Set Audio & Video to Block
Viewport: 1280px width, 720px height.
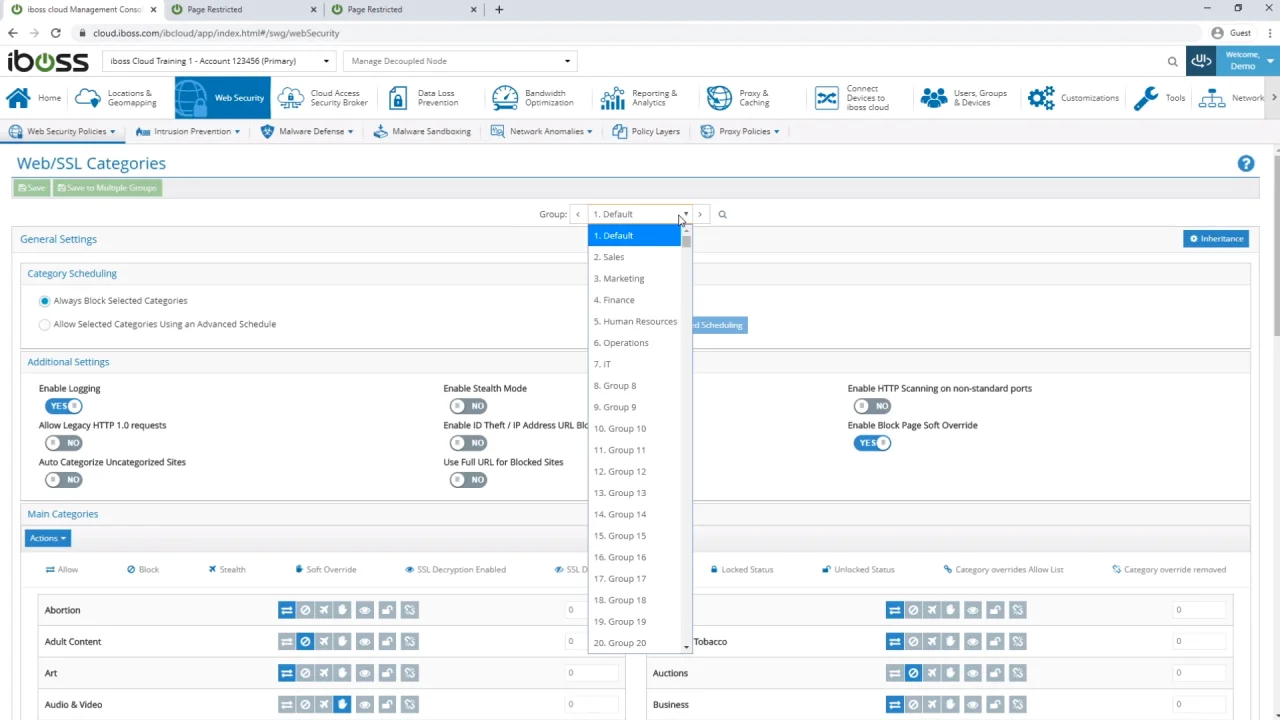305,704
